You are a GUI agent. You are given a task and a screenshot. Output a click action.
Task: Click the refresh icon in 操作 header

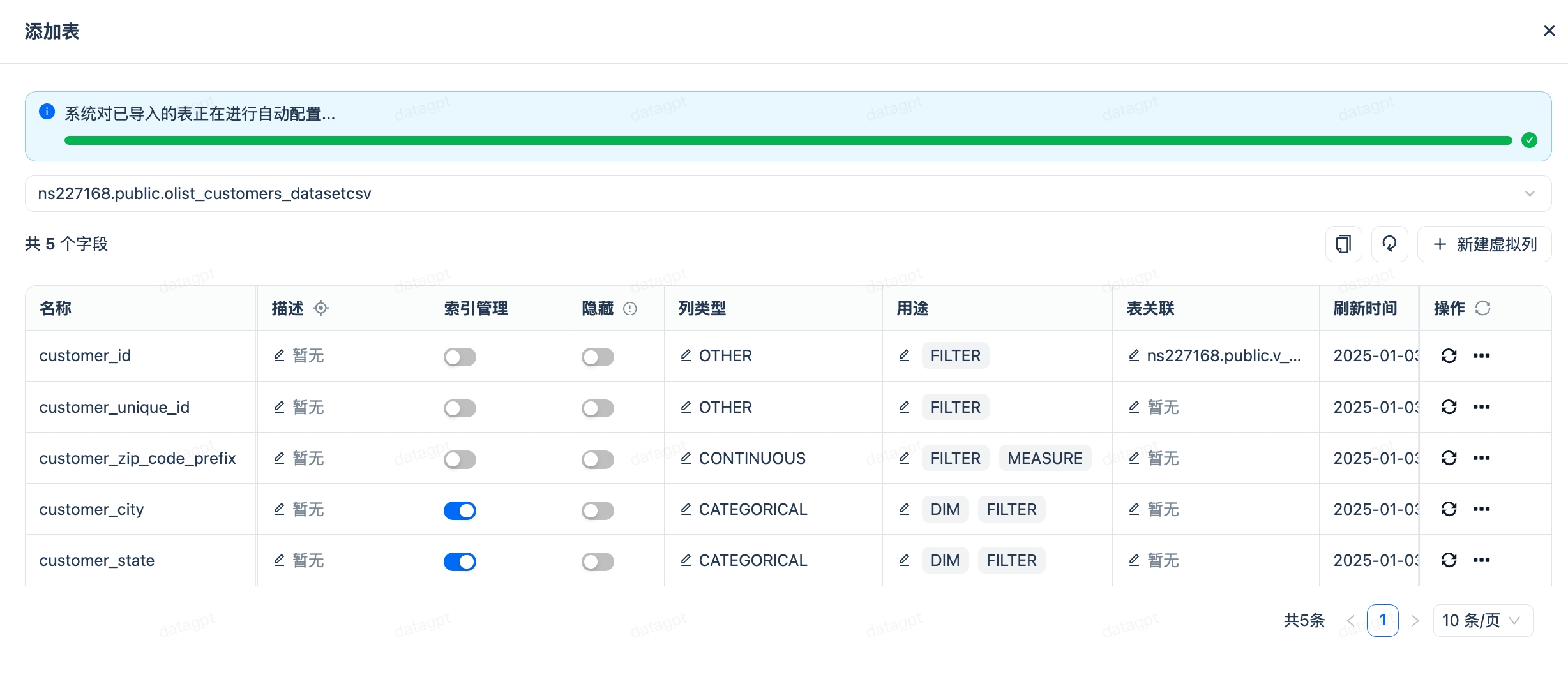pyautogui.click(x=1482, y=308)
